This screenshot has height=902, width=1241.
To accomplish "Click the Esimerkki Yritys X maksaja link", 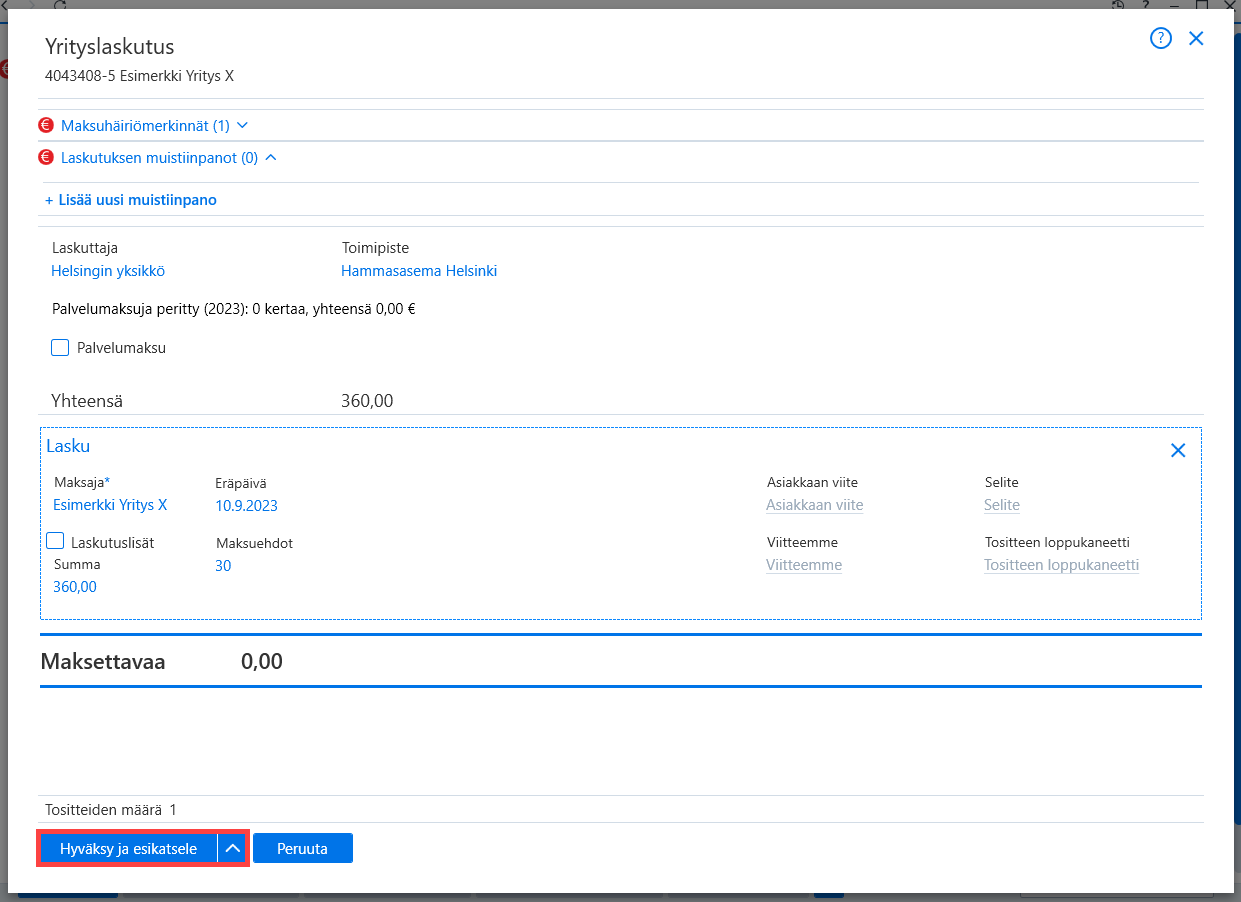I will coord(110,505).
